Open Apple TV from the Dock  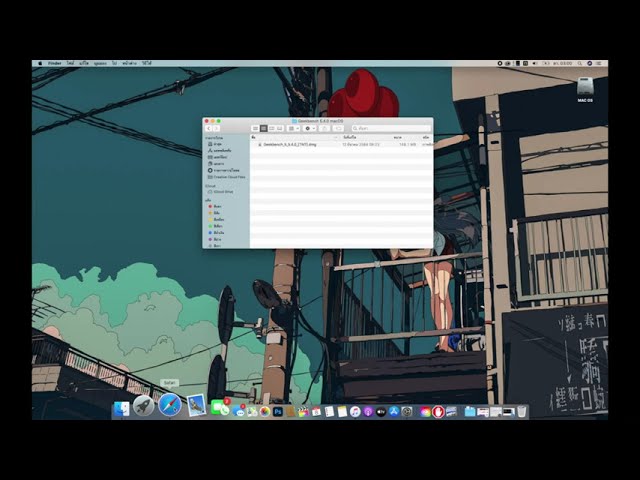[381, 412]
